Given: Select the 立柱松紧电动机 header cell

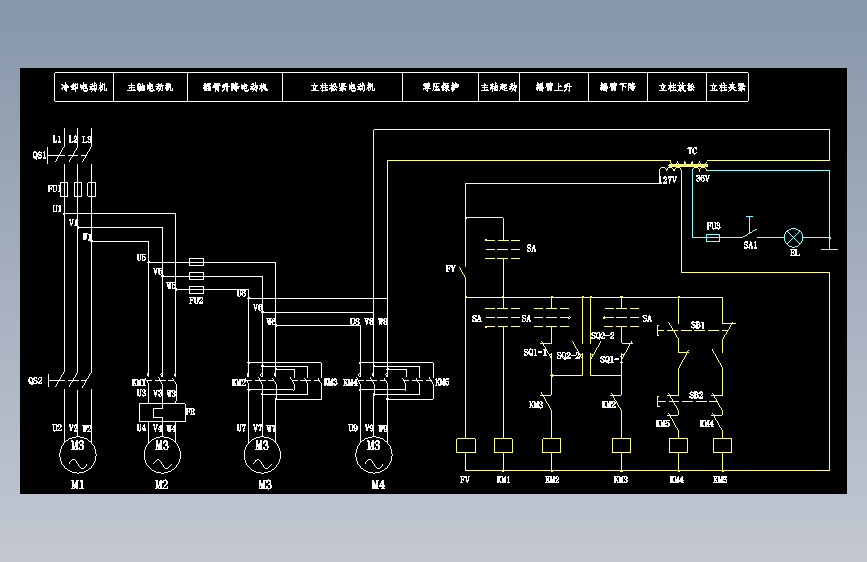Looking at the screenshot, I should pyautogui.click(x=342, y=87).
